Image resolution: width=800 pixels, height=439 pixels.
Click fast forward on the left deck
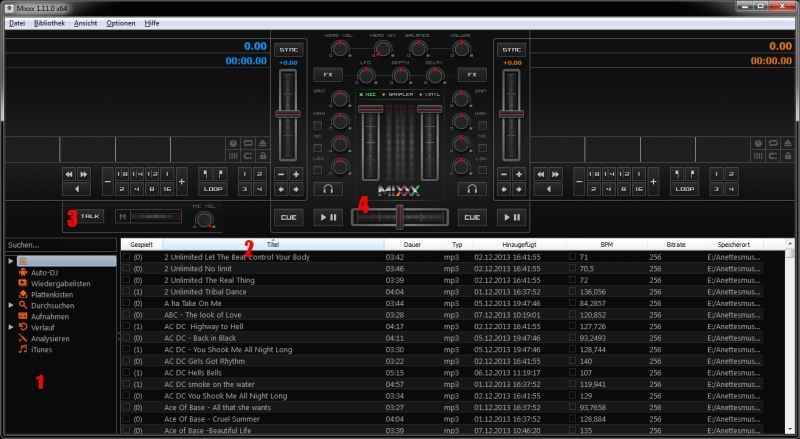coord(84,174)
